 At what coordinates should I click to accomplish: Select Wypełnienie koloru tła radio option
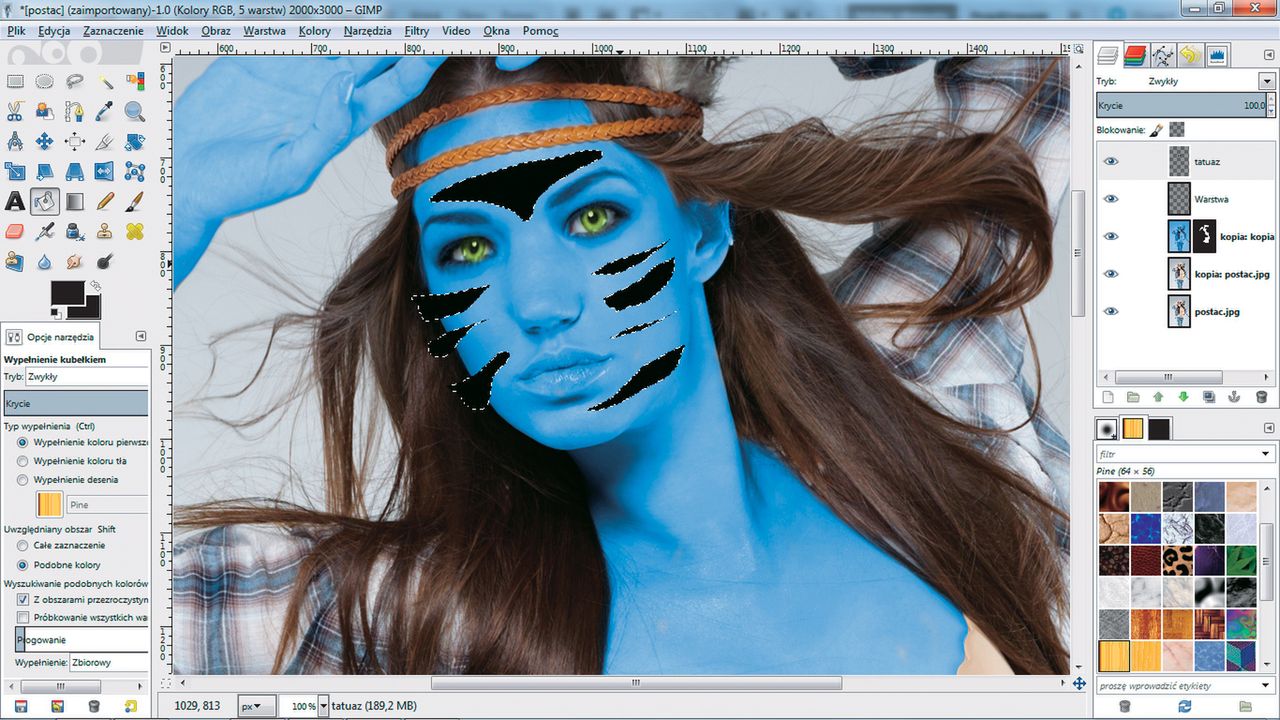pos(23,461)
